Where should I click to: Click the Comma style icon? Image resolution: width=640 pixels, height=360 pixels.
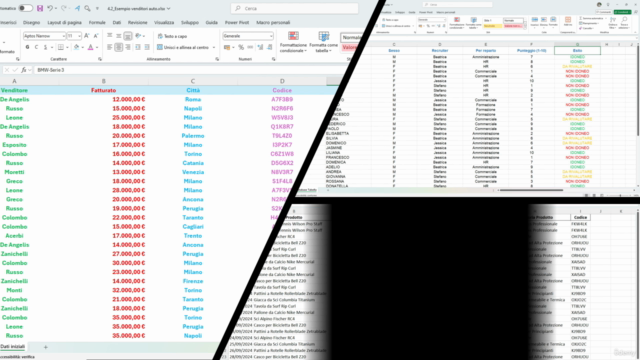point(251,47)
